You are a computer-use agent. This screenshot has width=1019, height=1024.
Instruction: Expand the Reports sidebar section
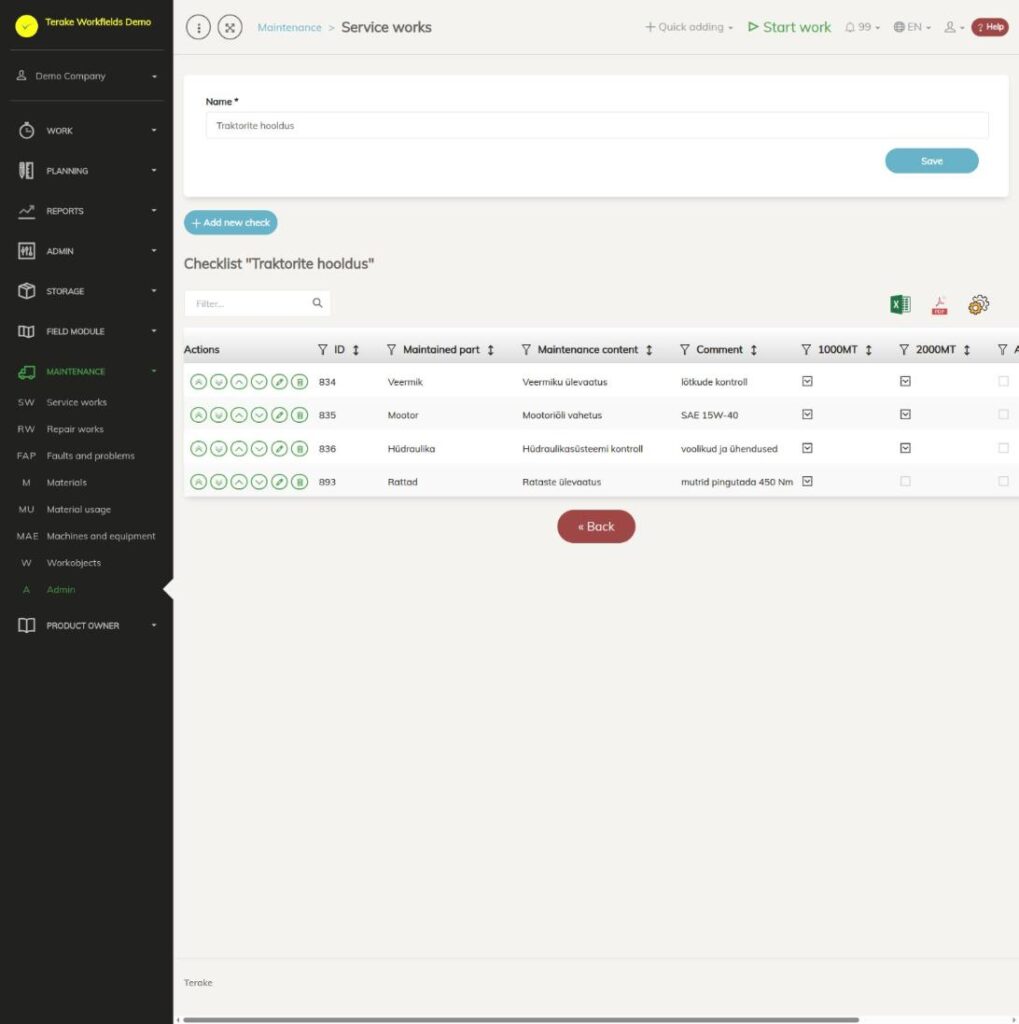[x=87, y=211]
